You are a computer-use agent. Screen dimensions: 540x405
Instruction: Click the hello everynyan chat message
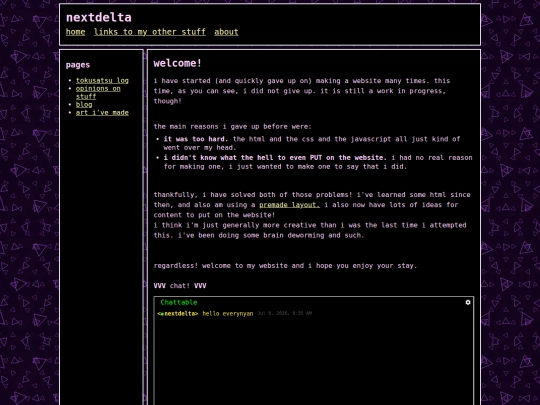click(228, 314)
